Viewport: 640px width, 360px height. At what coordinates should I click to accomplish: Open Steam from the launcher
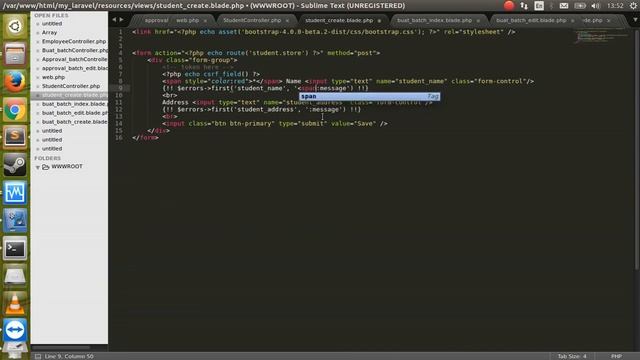[x=15, y=164]
